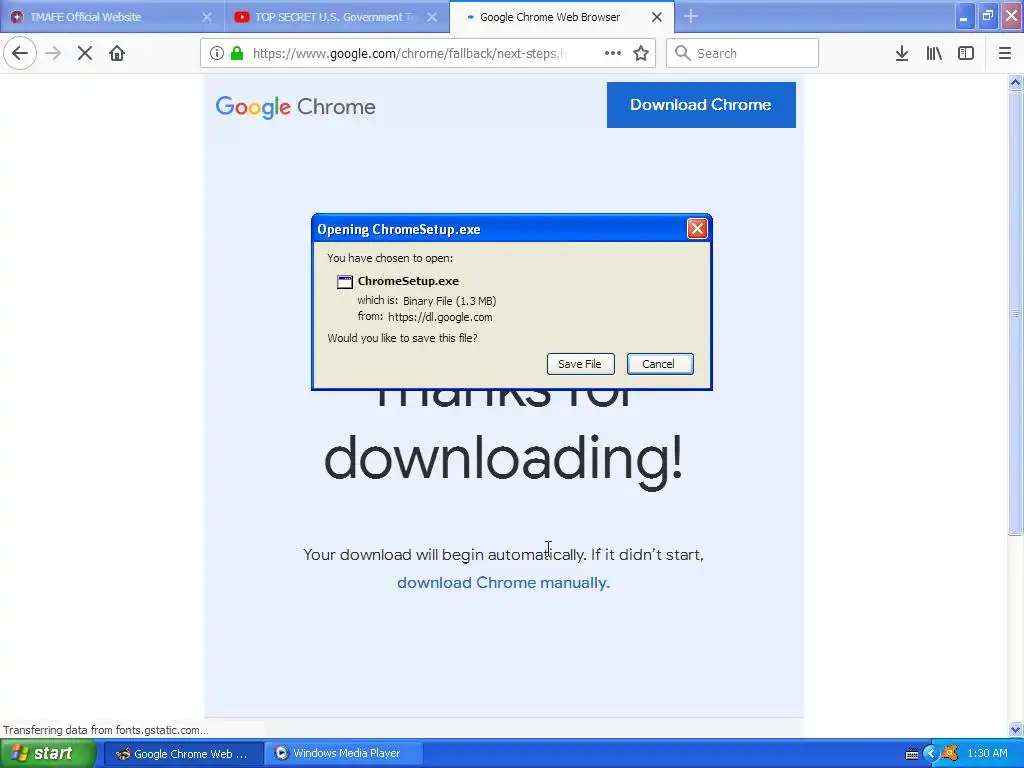The image size is (1024, 768).
Task: Click the vertical scrollbar thumb
Action: pos(1015,313)
